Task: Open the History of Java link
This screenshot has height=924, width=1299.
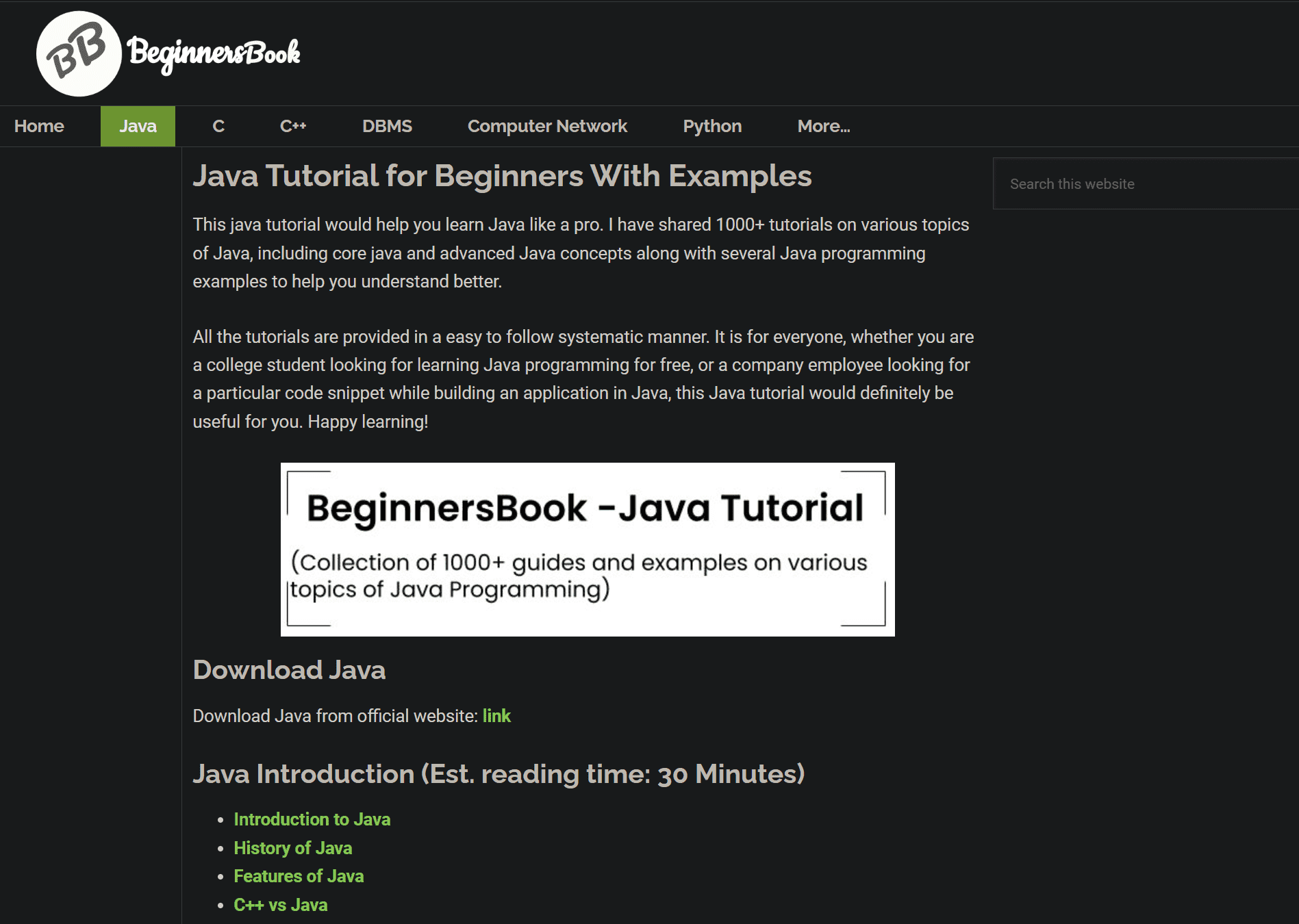Action: click(293, 848)
